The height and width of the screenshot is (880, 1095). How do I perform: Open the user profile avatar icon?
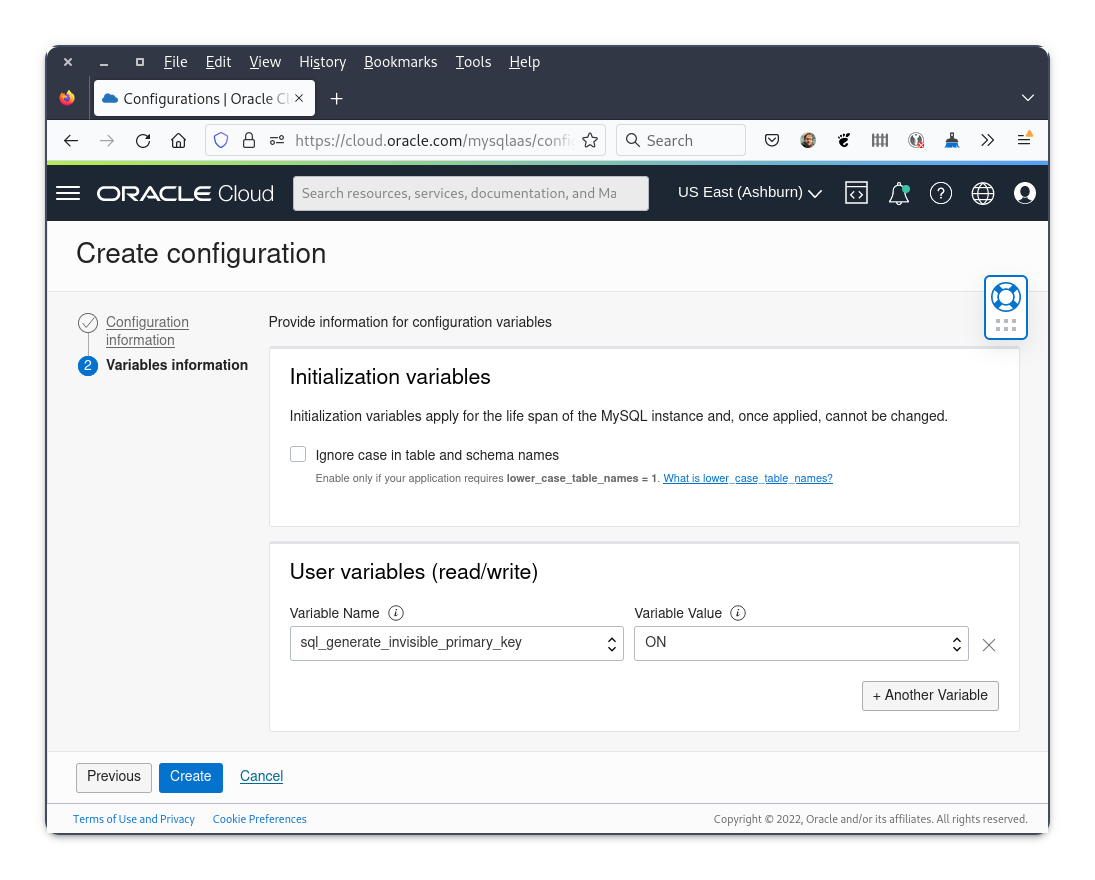(1025, 193)
